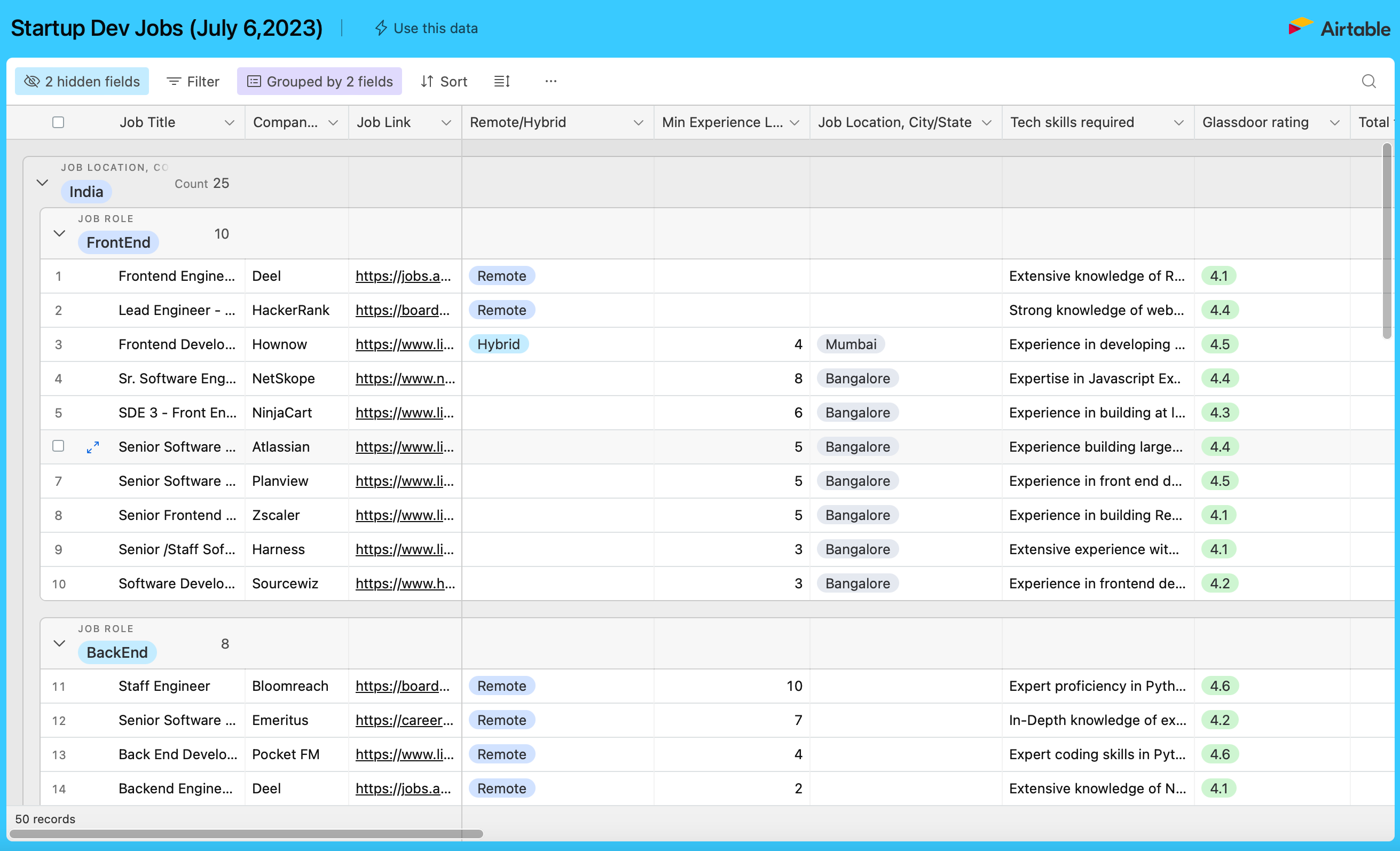Viewport: 1400px width, 851px height.
Task: Expand the Atlassian record with expand icon
Action: (92, 447)
